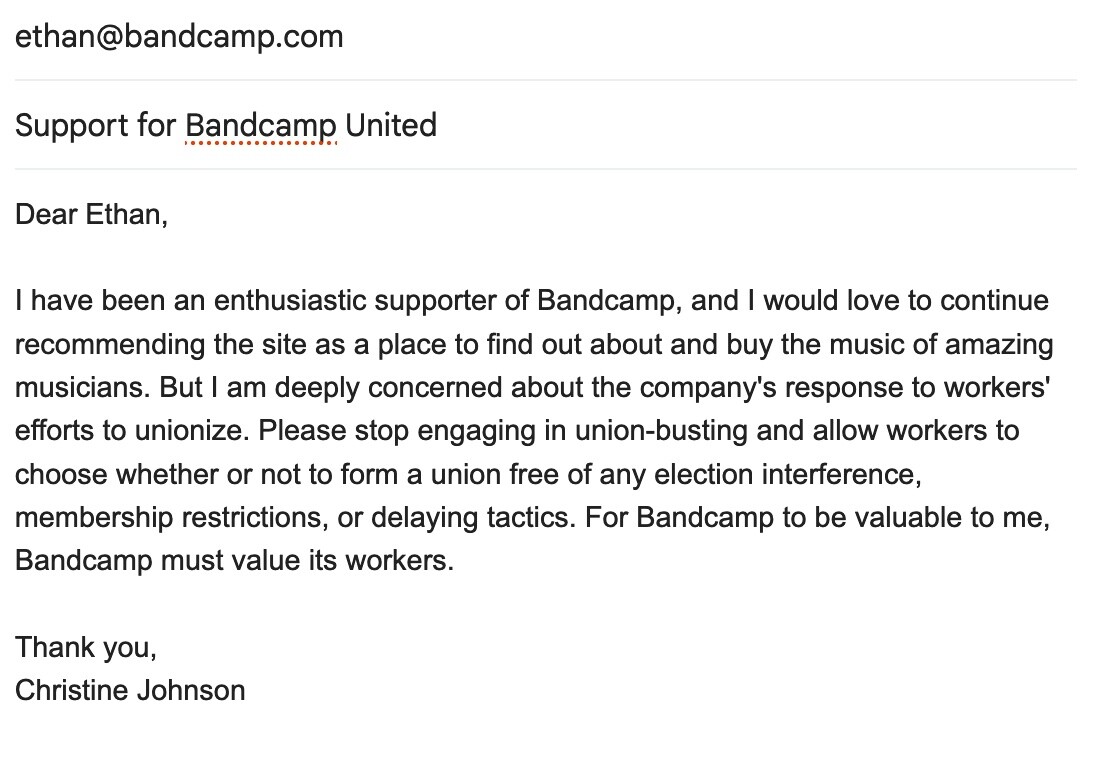Click the "Thank you," closing line
Image resolution: width=1100 pixels, height=778 pixels.
86,647
